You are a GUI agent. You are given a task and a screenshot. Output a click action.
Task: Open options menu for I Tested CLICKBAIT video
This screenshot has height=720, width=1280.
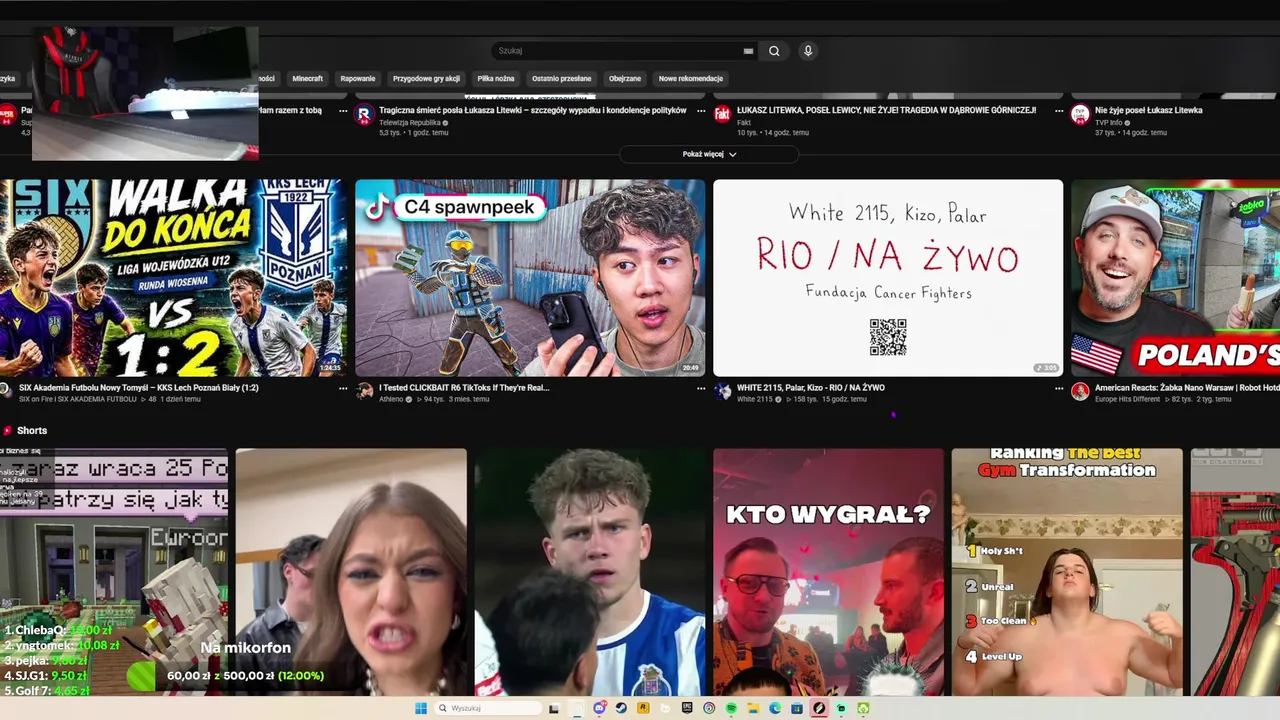coord(701,388)
